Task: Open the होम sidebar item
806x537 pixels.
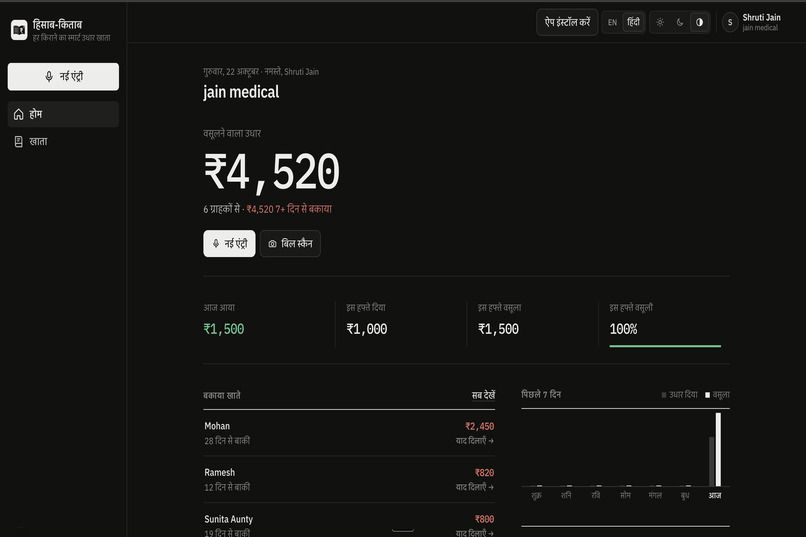Action: tap(63, 114)
